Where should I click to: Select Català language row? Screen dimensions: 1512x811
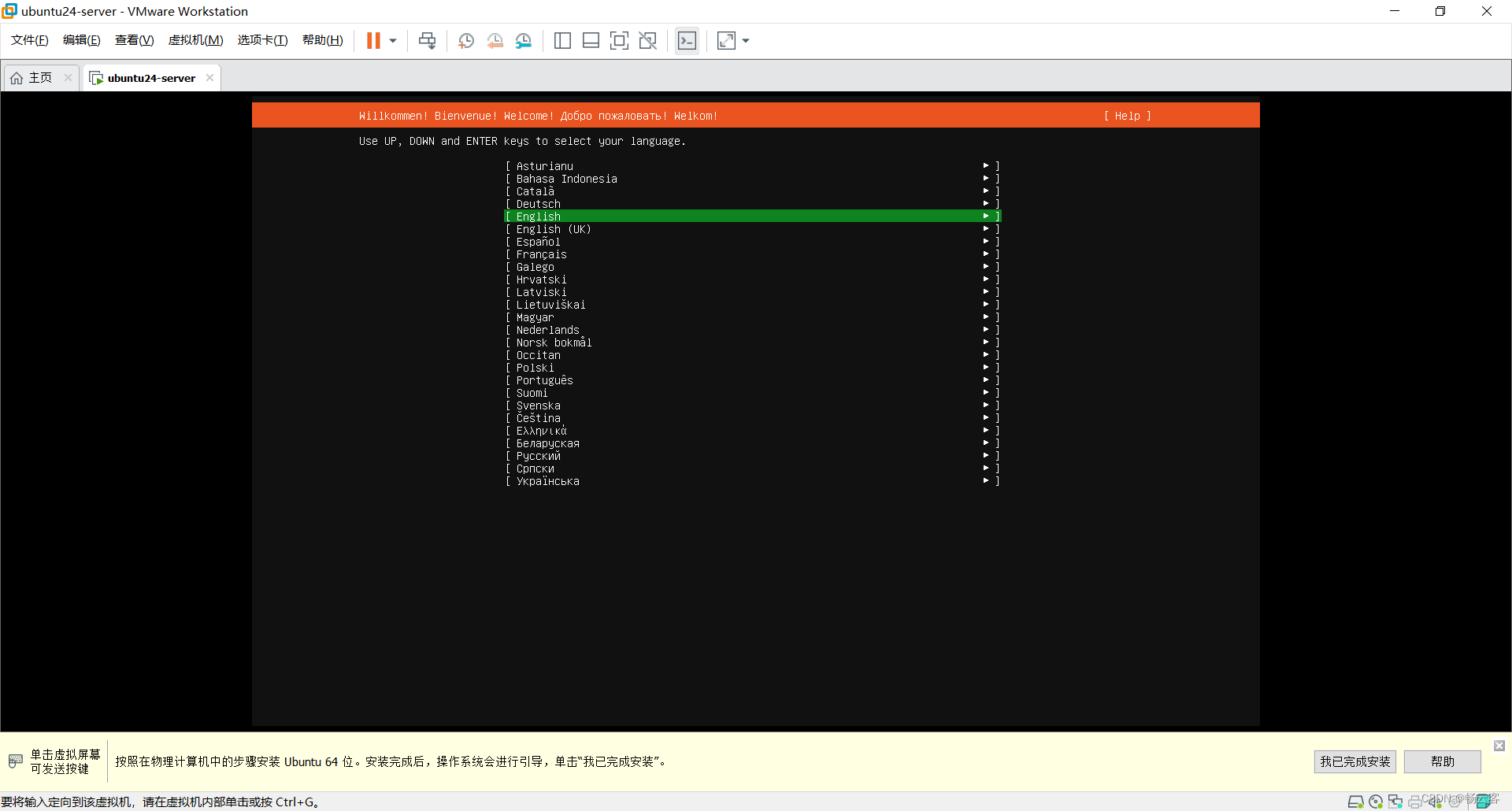752,191
